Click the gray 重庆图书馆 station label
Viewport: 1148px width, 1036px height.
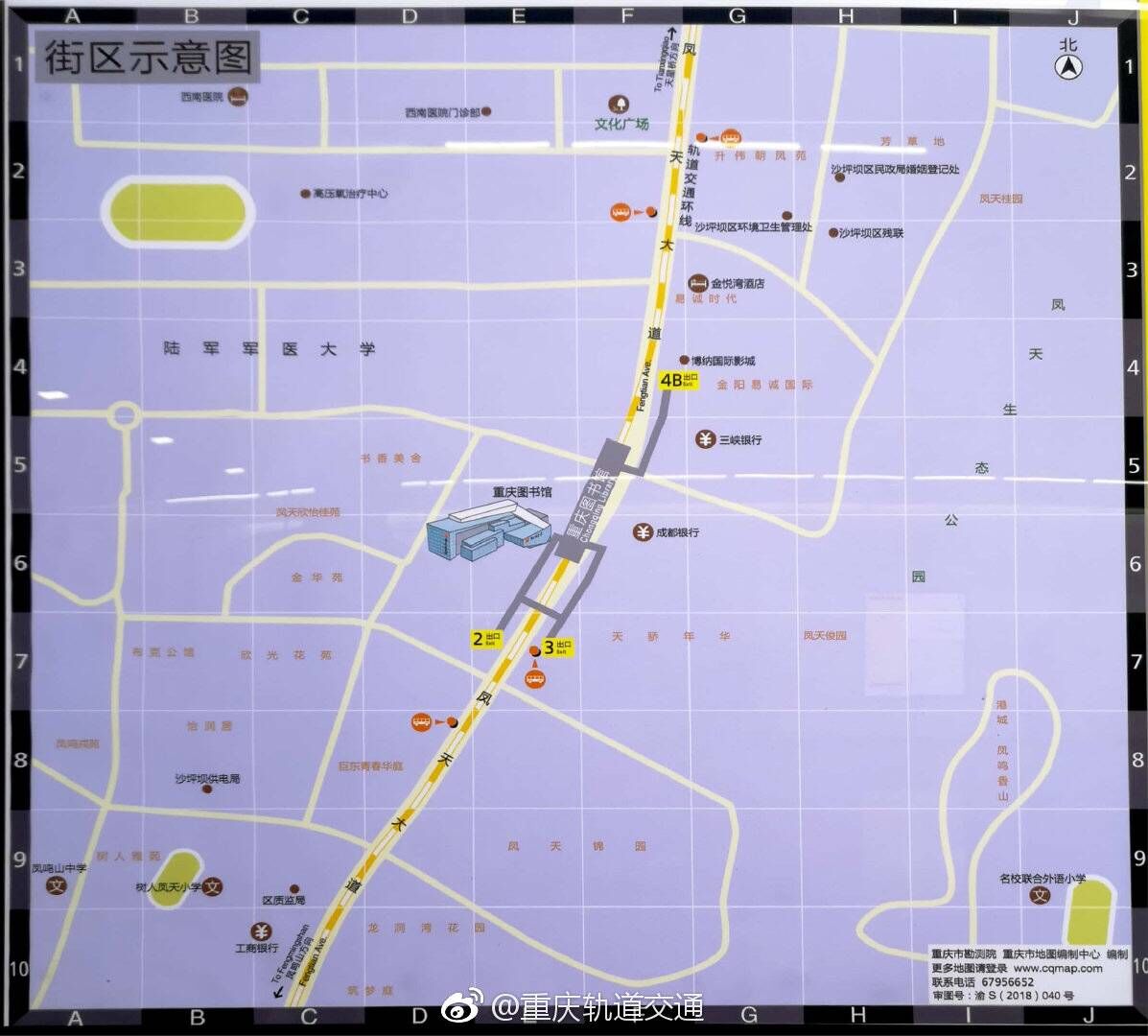595,499
